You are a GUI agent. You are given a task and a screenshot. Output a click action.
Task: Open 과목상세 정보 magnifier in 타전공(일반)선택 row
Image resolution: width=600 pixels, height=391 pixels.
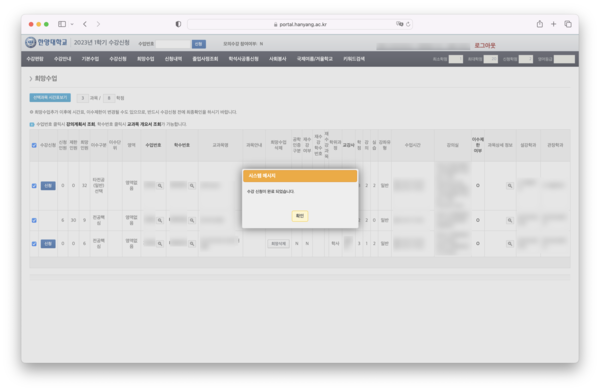[x=510, y=186]
